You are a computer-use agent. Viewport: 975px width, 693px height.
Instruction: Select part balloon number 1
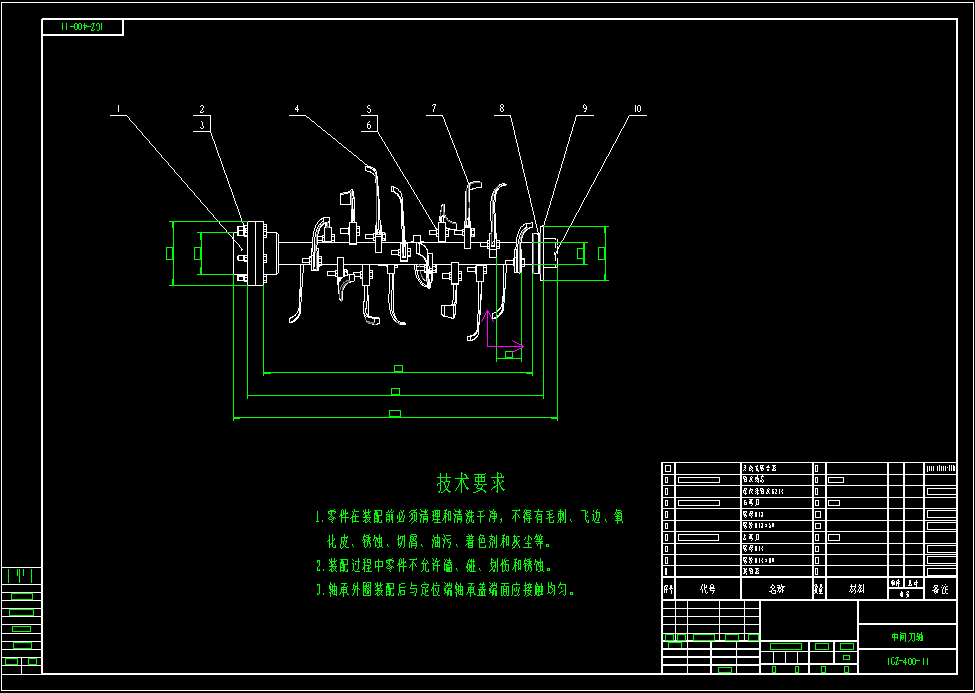pos(118,109)
